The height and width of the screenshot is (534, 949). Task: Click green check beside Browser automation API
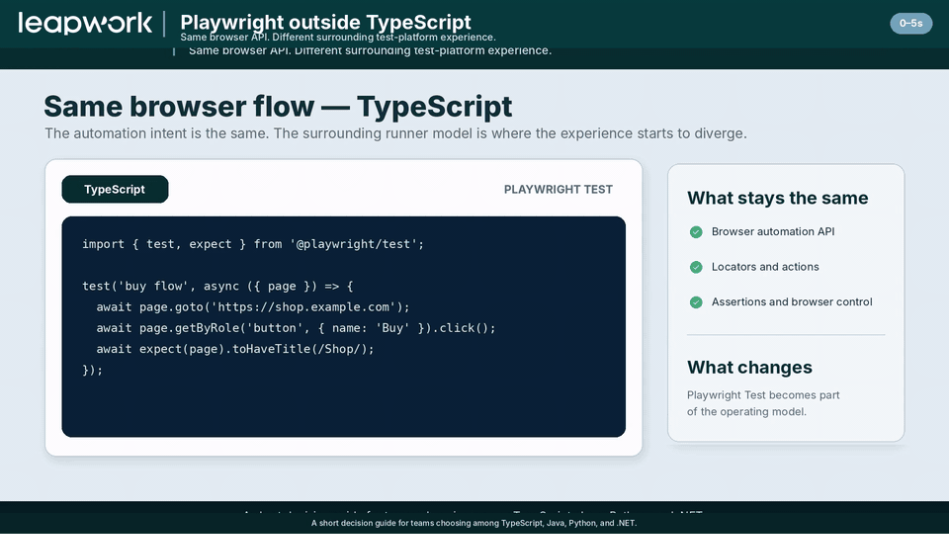tap(696, 232)
